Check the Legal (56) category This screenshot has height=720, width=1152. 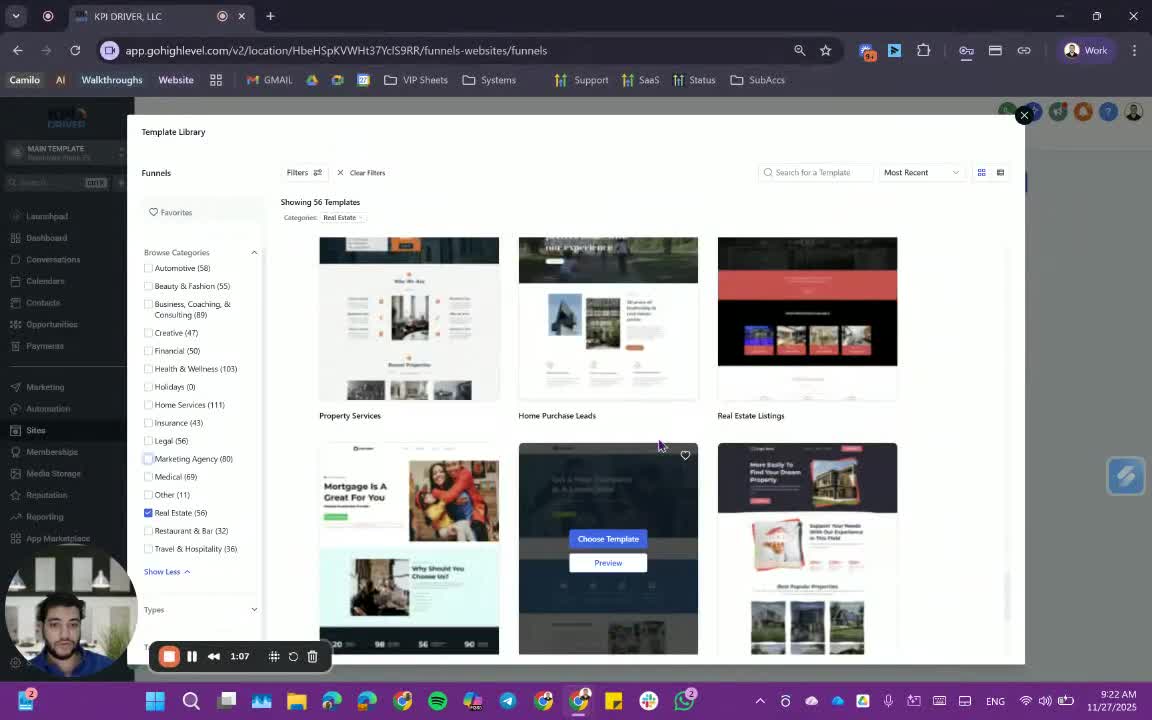(148, 441)
